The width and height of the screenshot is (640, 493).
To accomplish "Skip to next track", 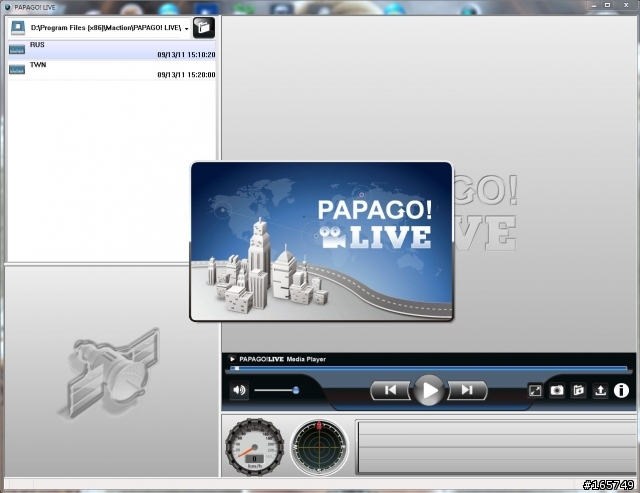I will click(467, 391).
